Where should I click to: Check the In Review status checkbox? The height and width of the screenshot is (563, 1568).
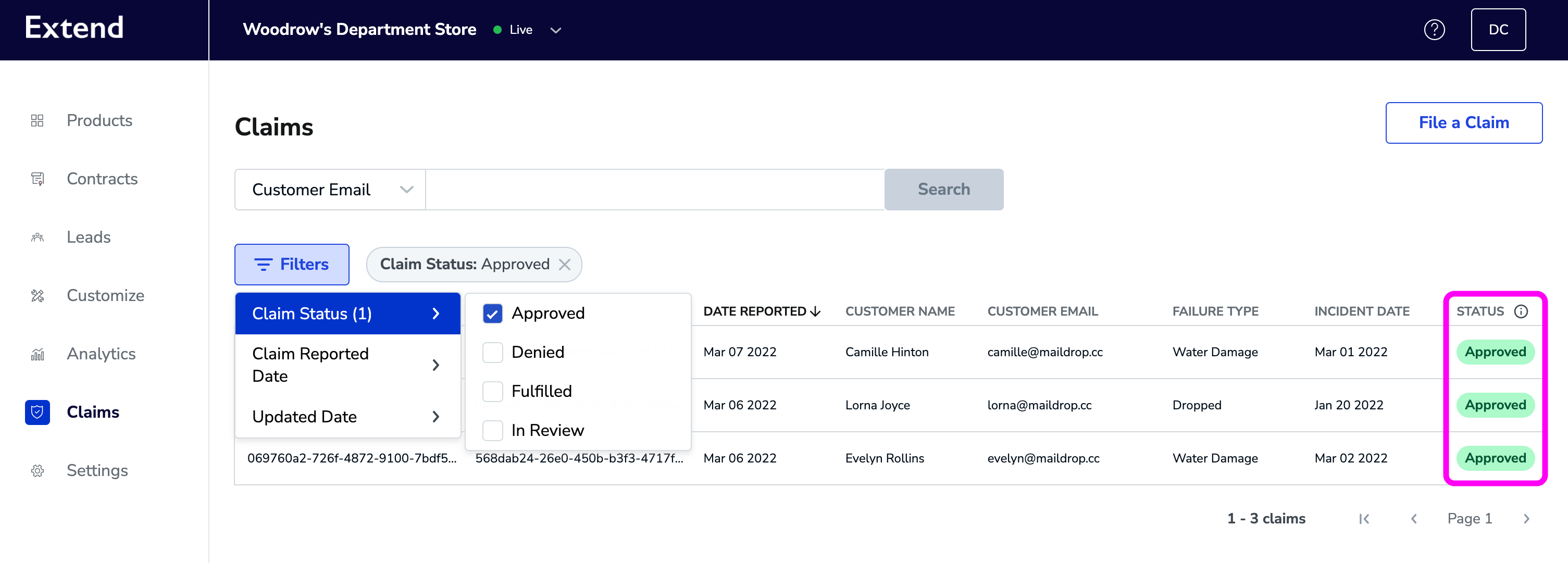tap(492, 430)
